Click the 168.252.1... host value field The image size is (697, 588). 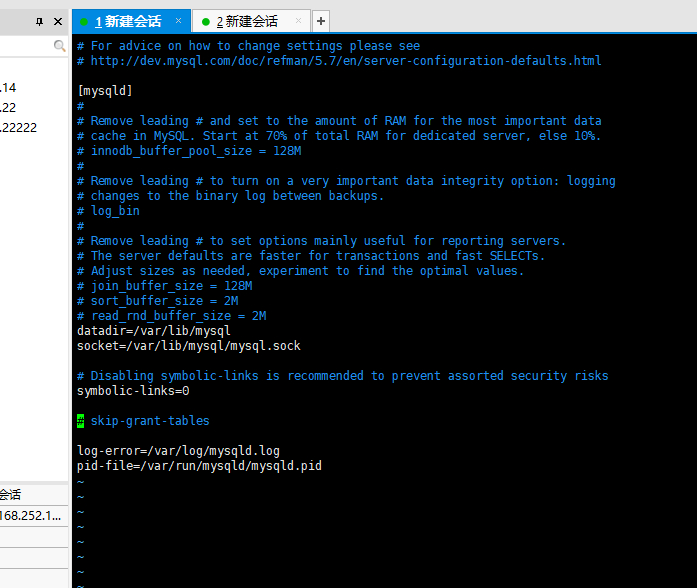click(31, 516)
